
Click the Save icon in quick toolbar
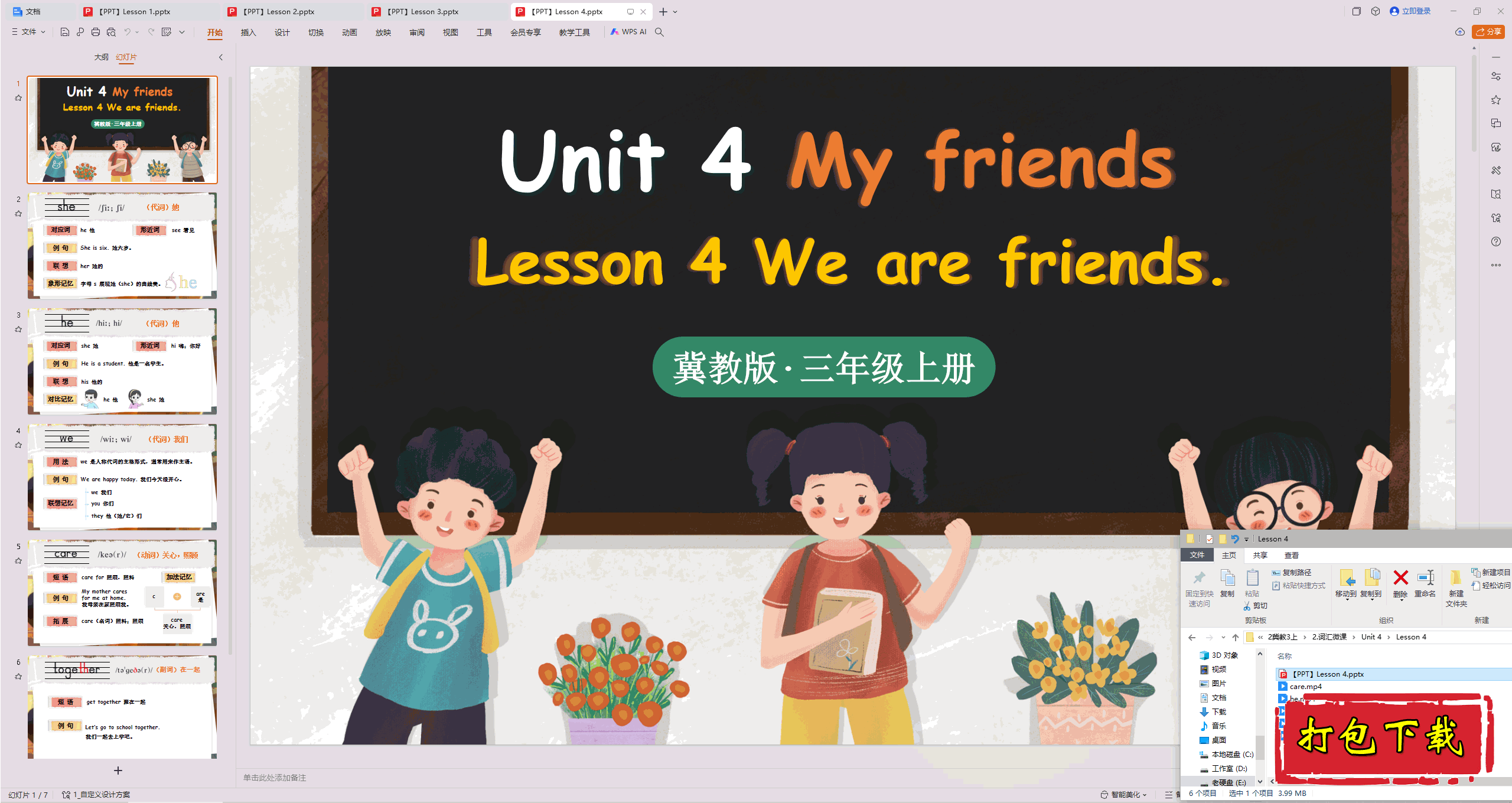(x=65, y=32)
